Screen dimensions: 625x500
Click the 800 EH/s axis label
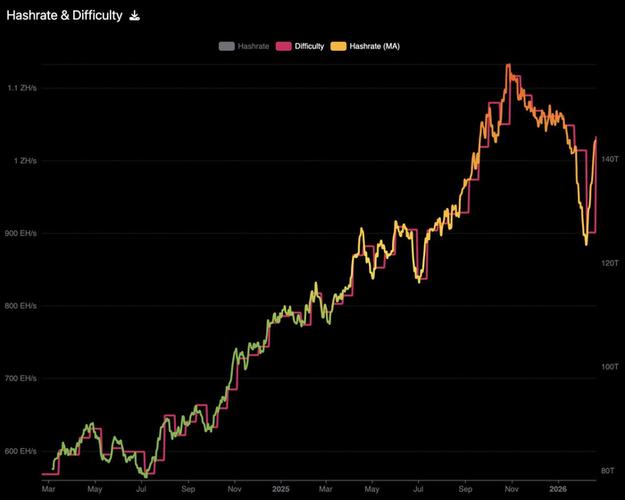coord(20,306)
